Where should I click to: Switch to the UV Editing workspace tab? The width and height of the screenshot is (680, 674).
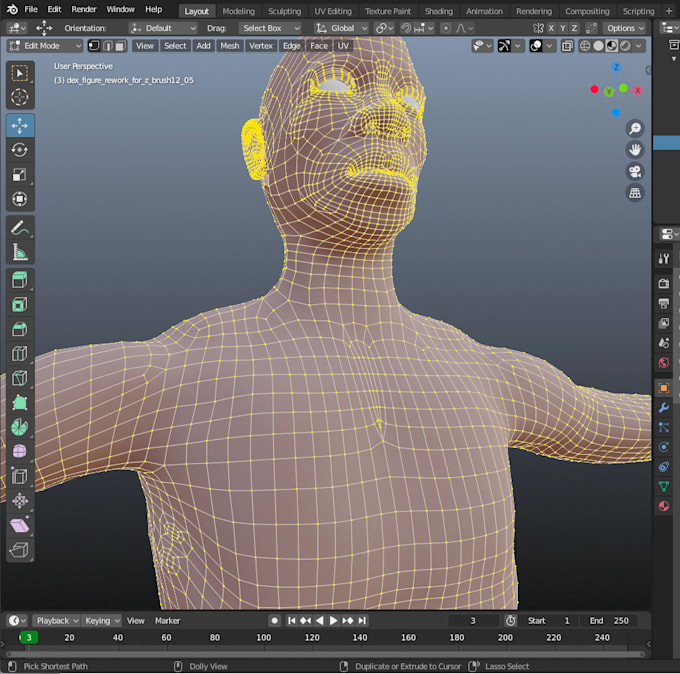(x=333, y=11)
